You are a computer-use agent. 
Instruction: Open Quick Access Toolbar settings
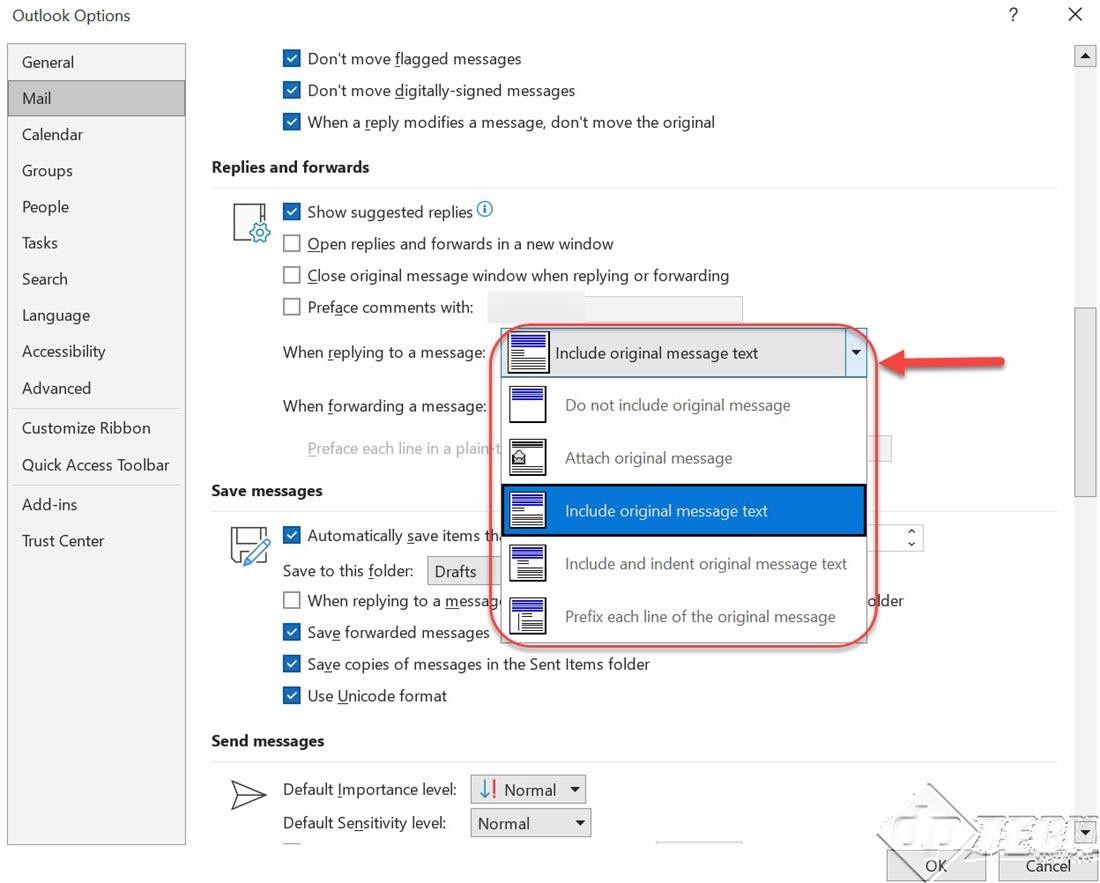(x=97, y=464)
